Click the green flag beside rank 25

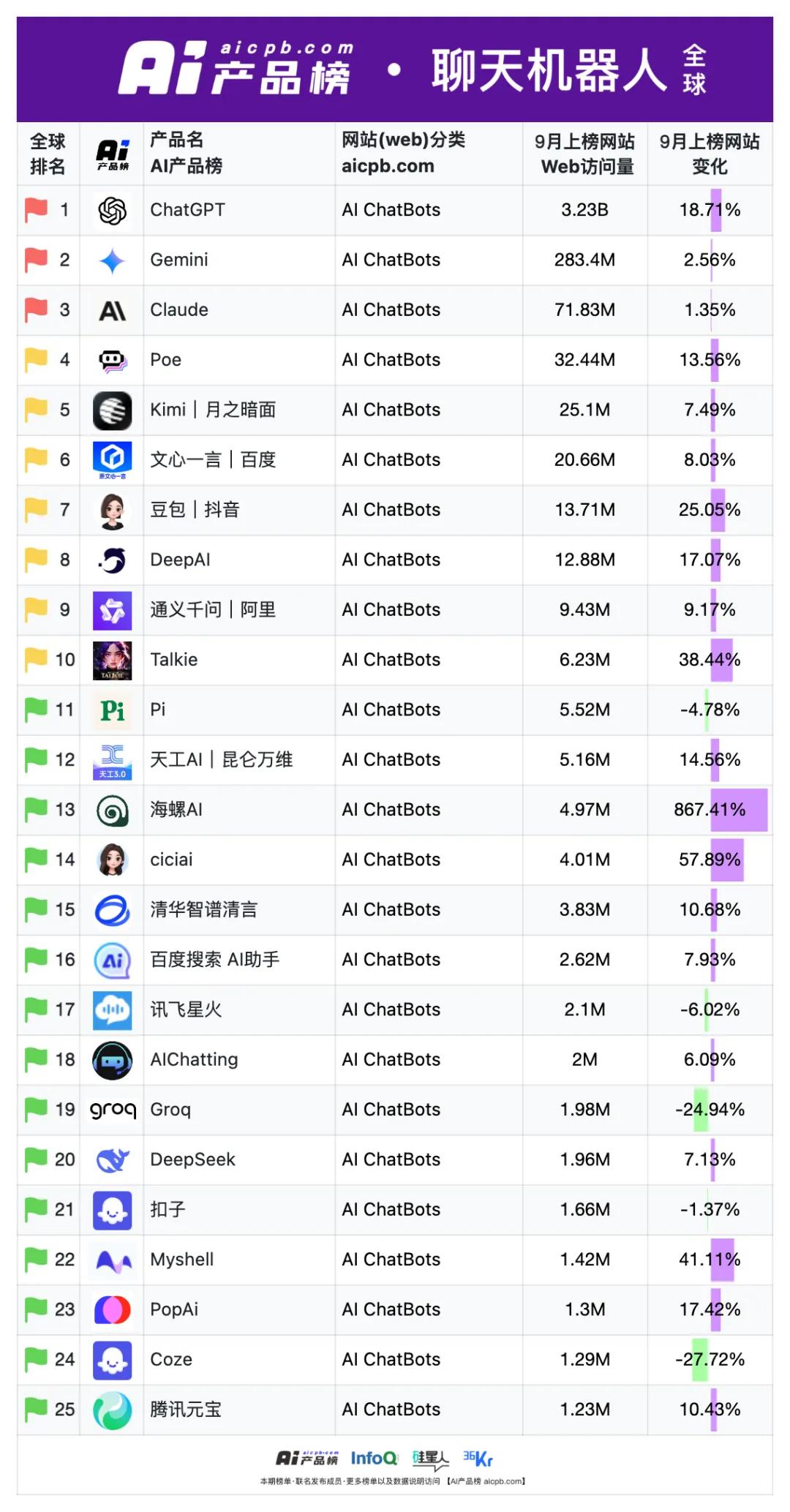pos(36,1409)
